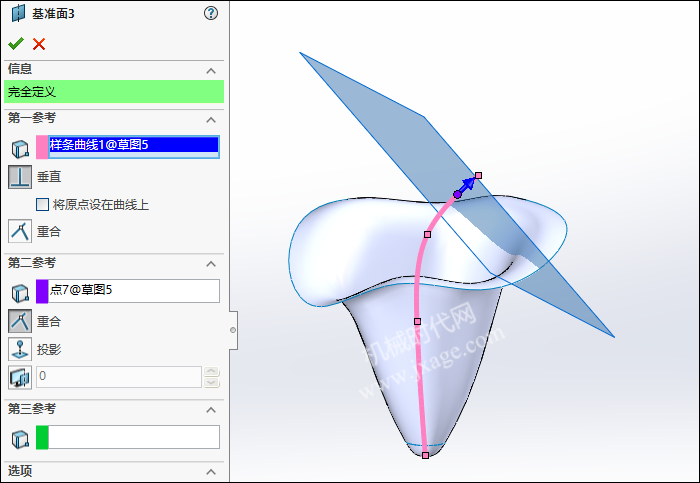
Task: Increase the offset distance with up arrow
Action: click(211, 371)
